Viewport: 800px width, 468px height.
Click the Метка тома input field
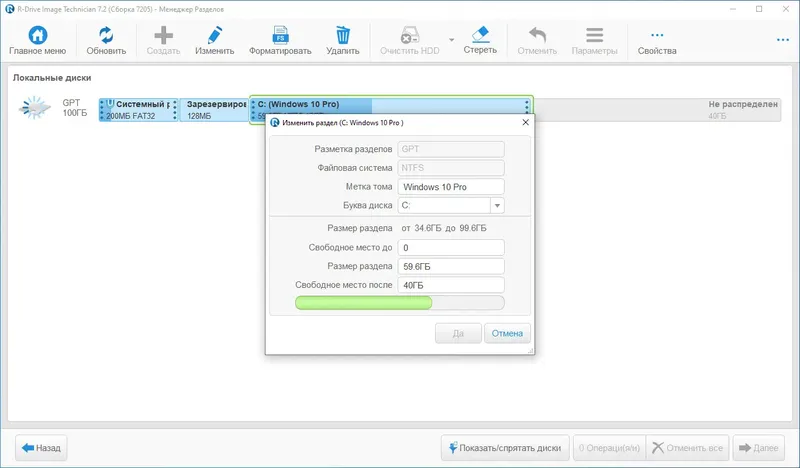point(451,187)
